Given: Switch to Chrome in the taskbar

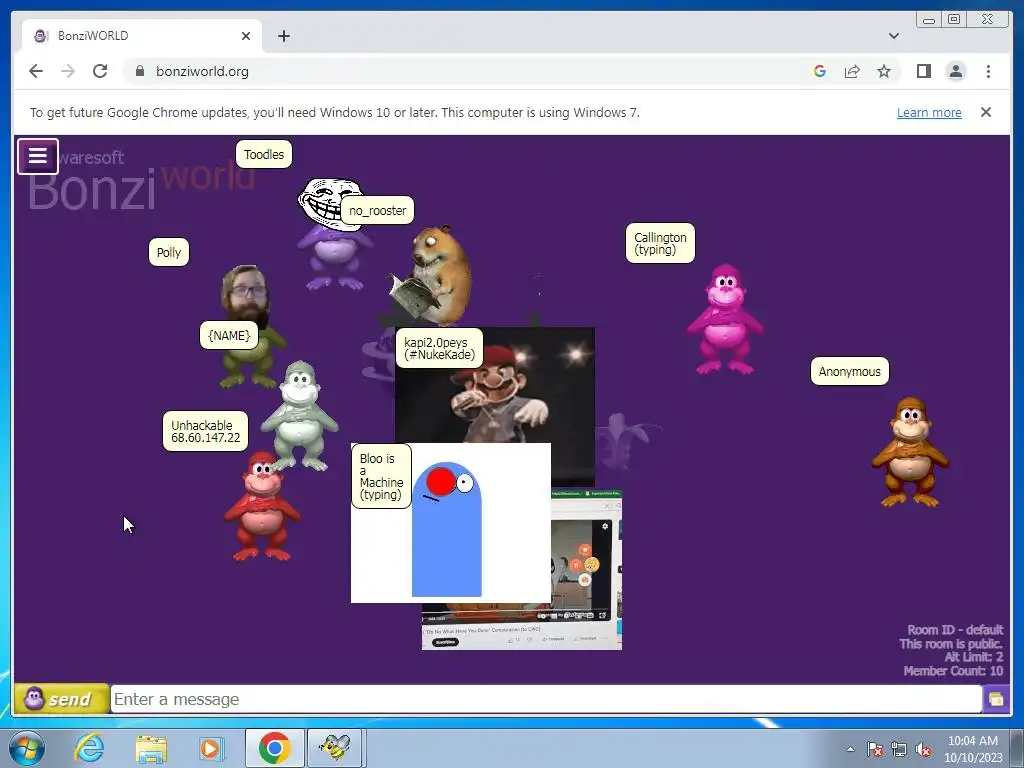Looking at the screenshot, I should 275,748.
